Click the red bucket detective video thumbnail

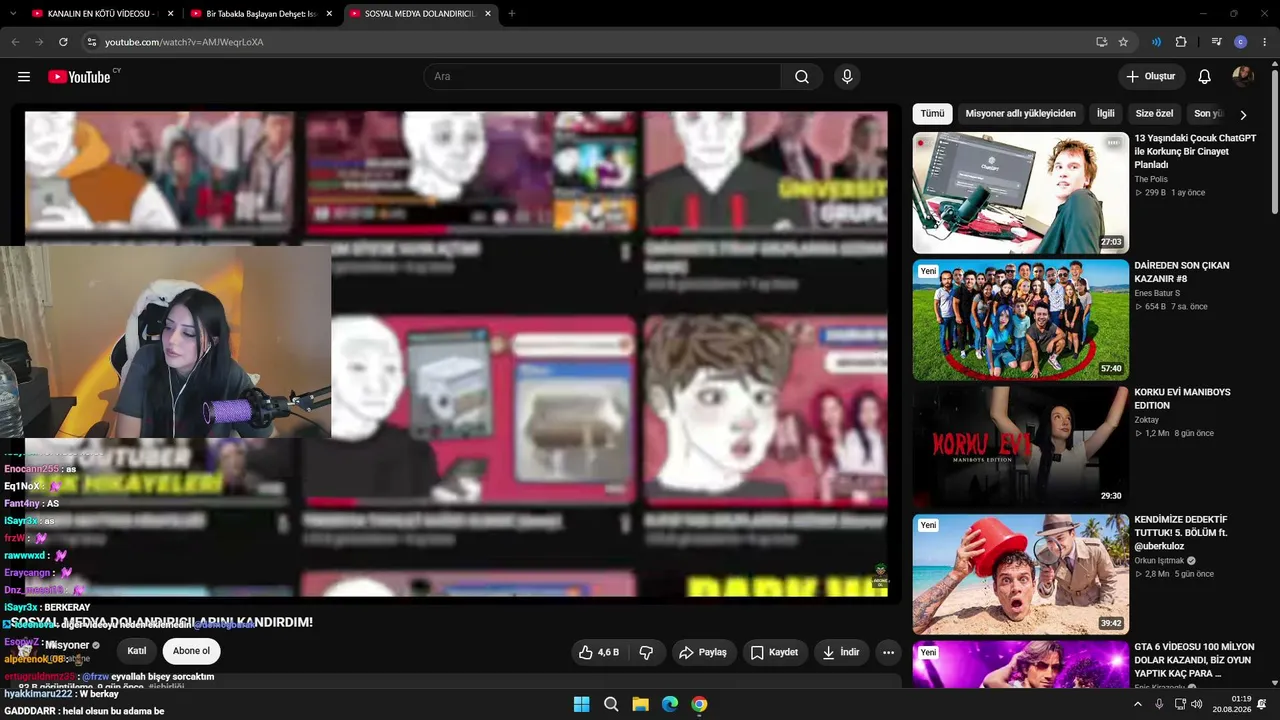[1021, 574]
